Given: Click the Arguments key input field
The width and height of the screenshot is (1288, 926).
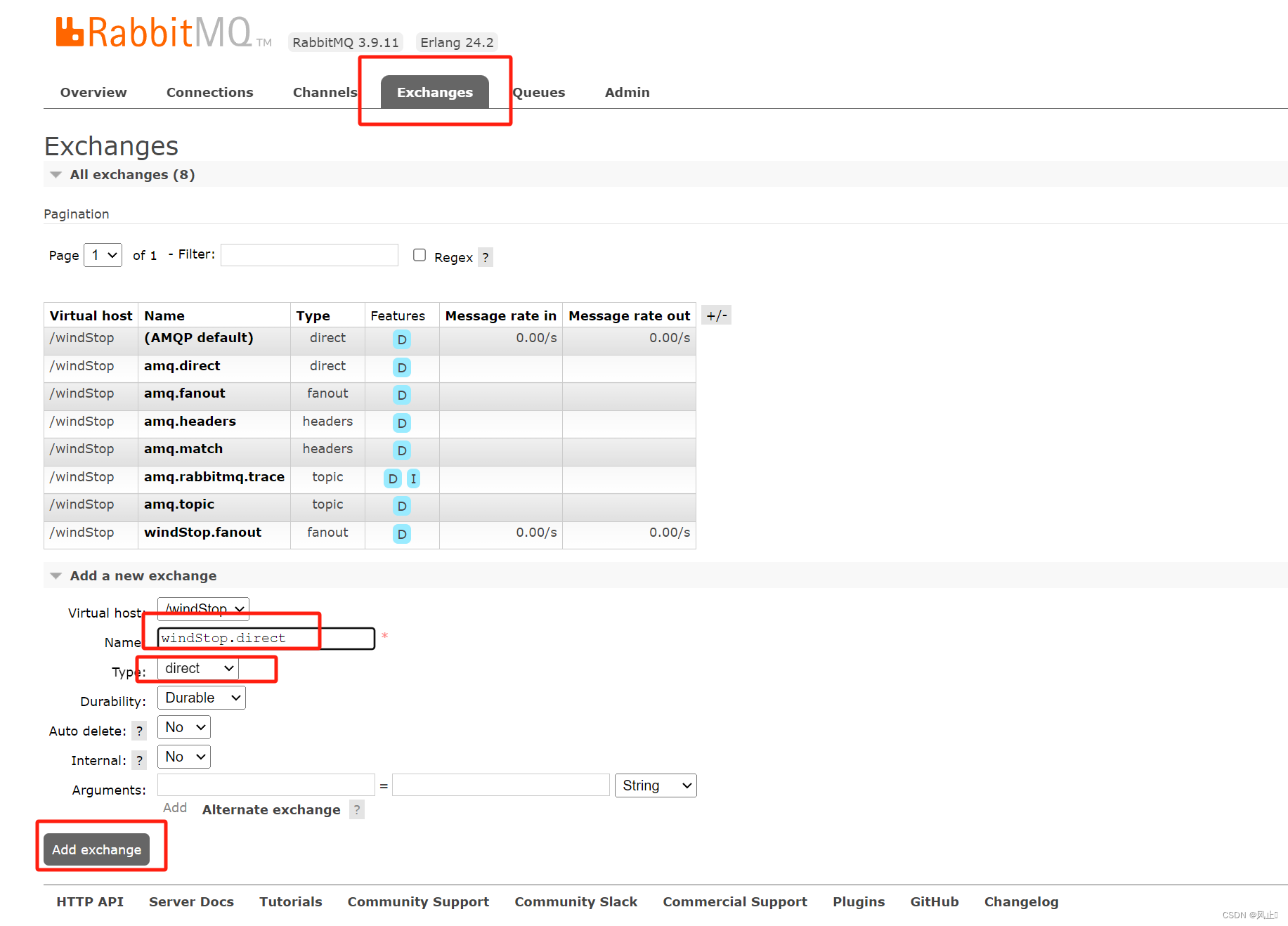Looking at the screenshot, I should [266, 785].
